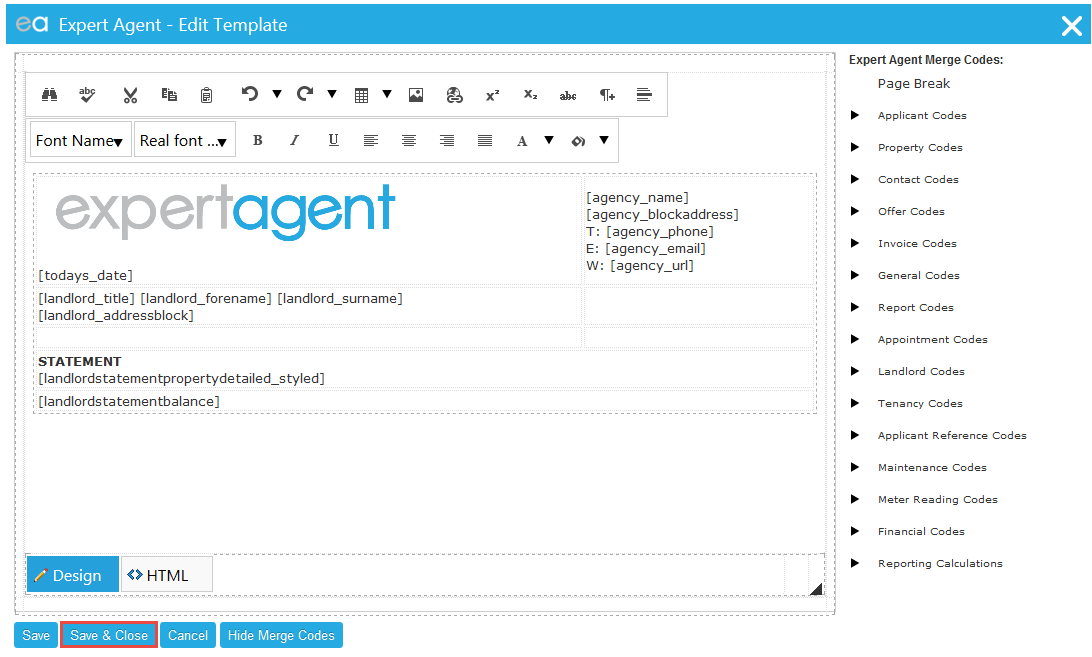The image size is (1092, 657).
Task: Expand Meter Reading Codes section
Action: point(855,500)
